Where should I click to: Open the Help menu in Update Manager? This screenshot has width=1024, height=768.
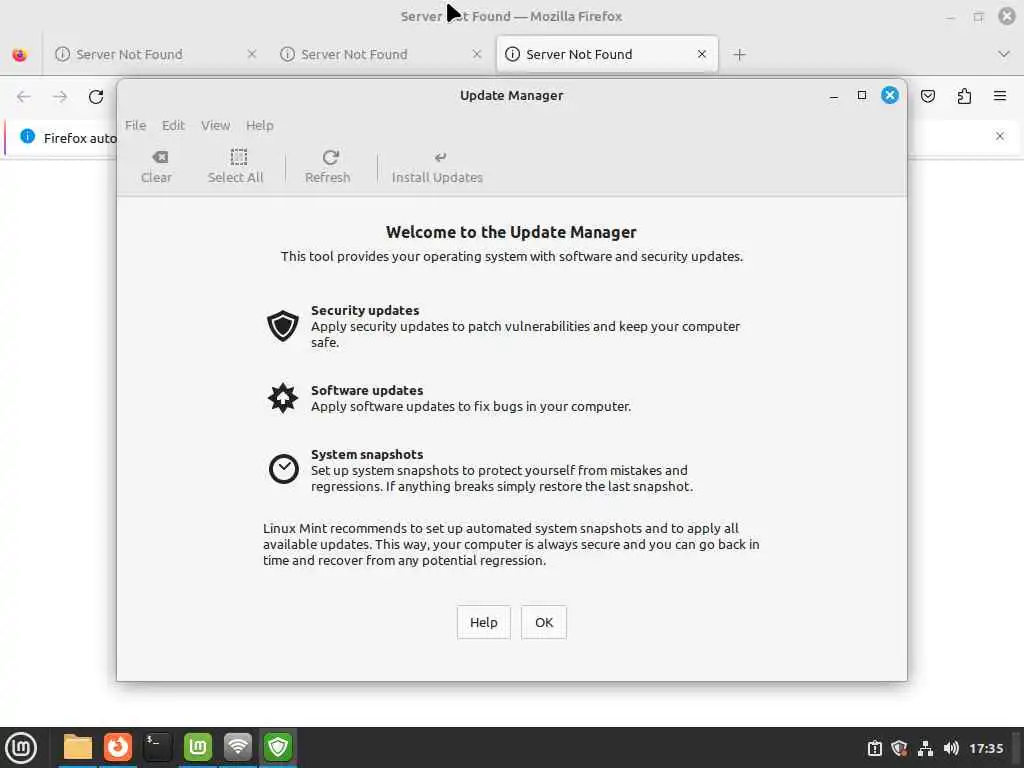(x=259, y=125)
